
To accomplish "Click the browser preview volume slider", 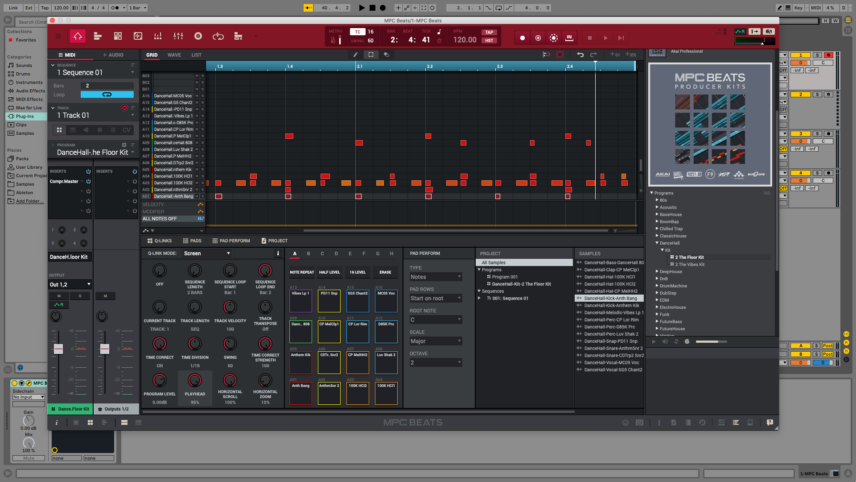I will 711,342.
